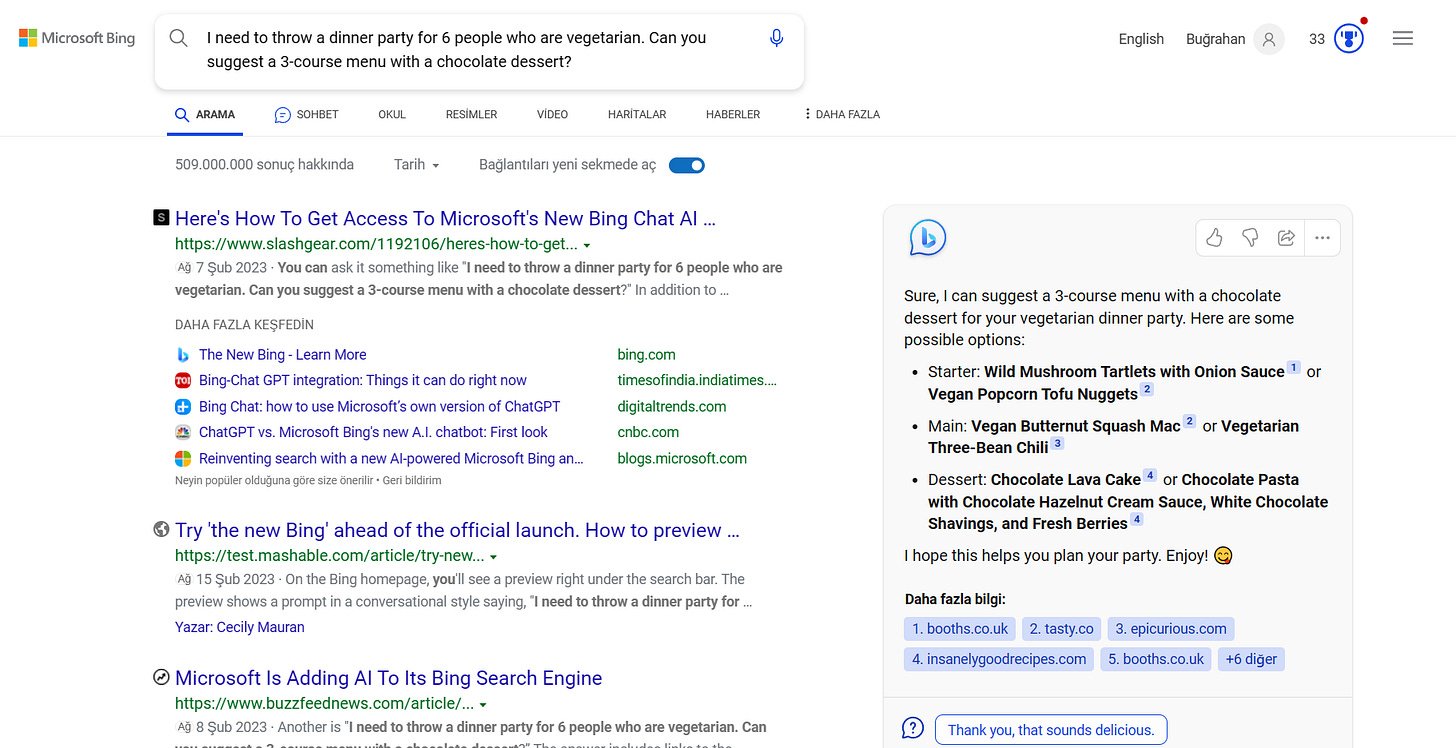Click the Bing favicon beside The New Bing
This screenshot has width=1456, height=748.
pos(183,354)
